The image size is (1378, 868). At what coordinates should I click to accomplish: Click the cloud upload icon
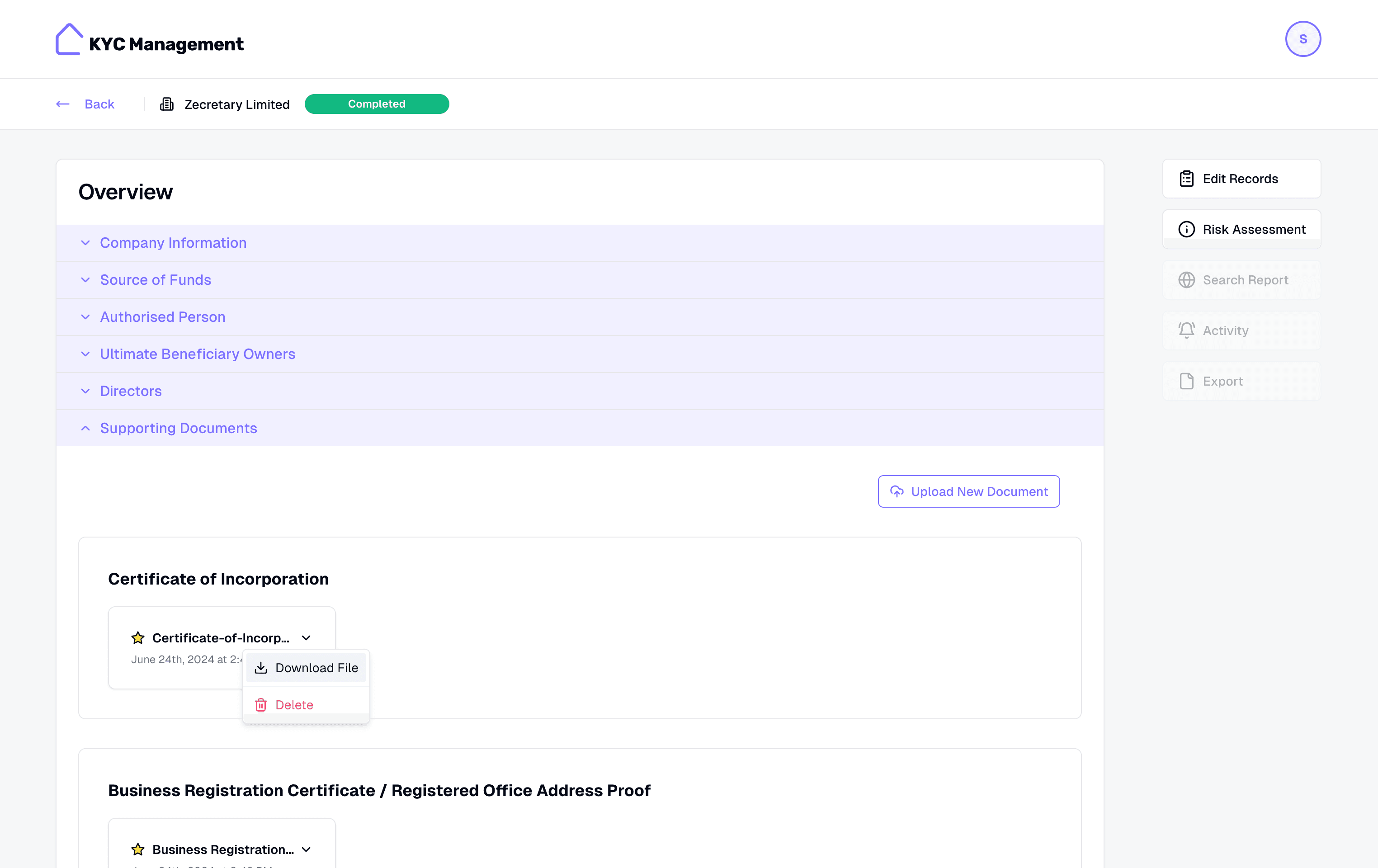897,491
